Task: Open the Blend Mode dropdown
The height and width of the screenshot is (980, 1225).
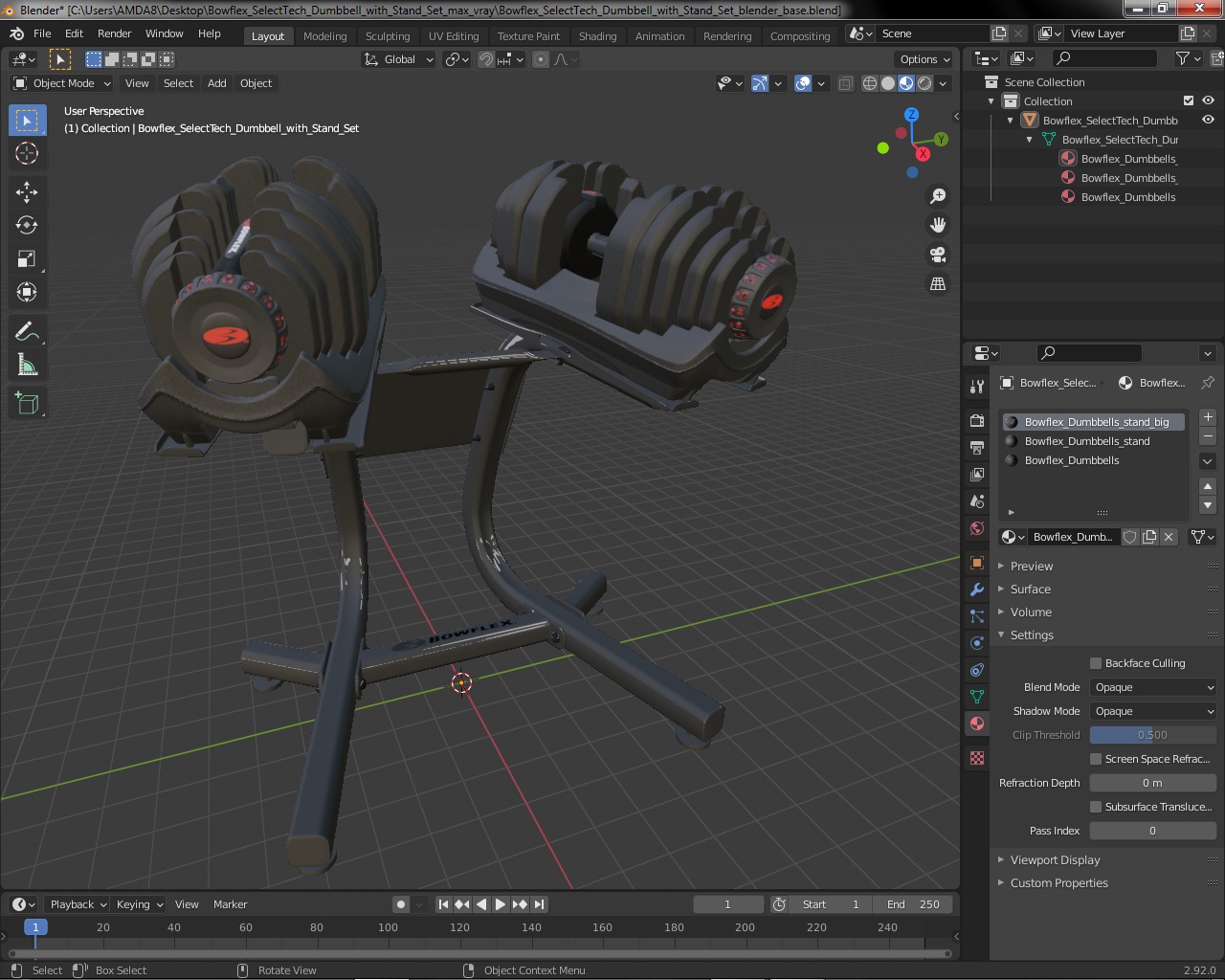Action: tap(1153, 687)
